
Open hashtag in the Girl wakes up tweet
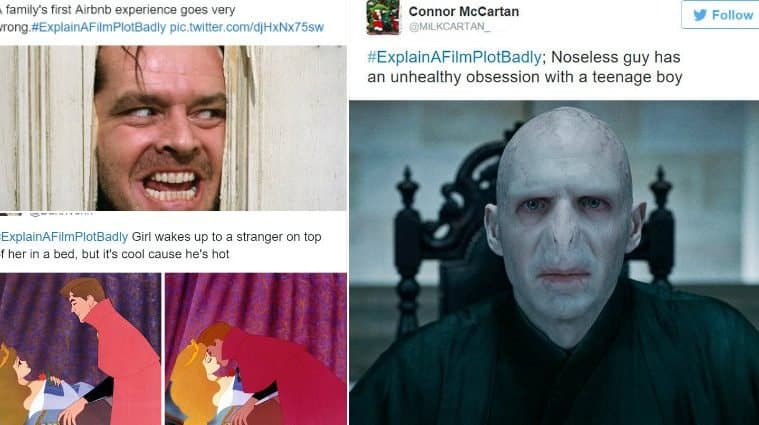pos(64,237)
